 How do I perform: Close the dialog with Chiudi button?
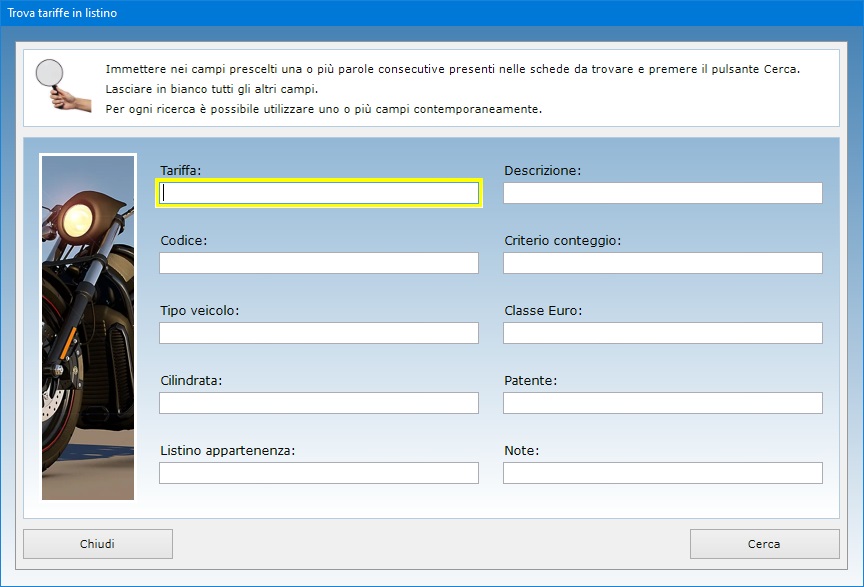point(98,544)
